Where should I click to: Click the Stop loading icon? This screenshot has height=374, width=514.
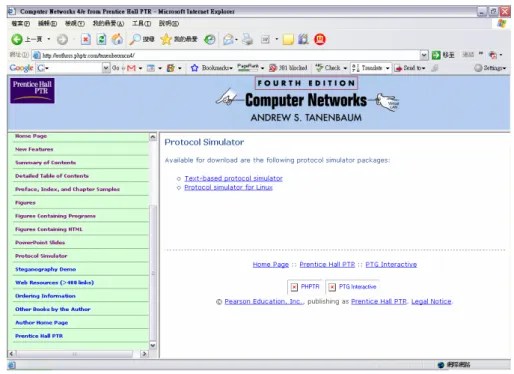tap(86, 39)
